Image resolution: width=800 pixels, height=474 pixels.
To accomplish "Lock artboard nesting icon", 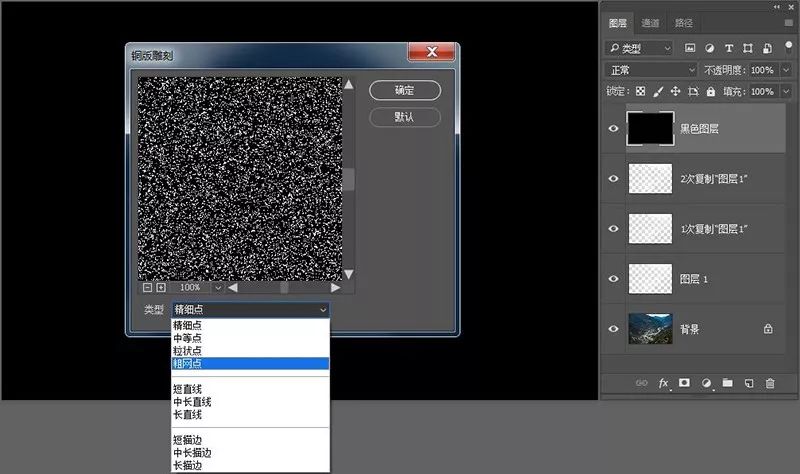I will coord(693,91).
